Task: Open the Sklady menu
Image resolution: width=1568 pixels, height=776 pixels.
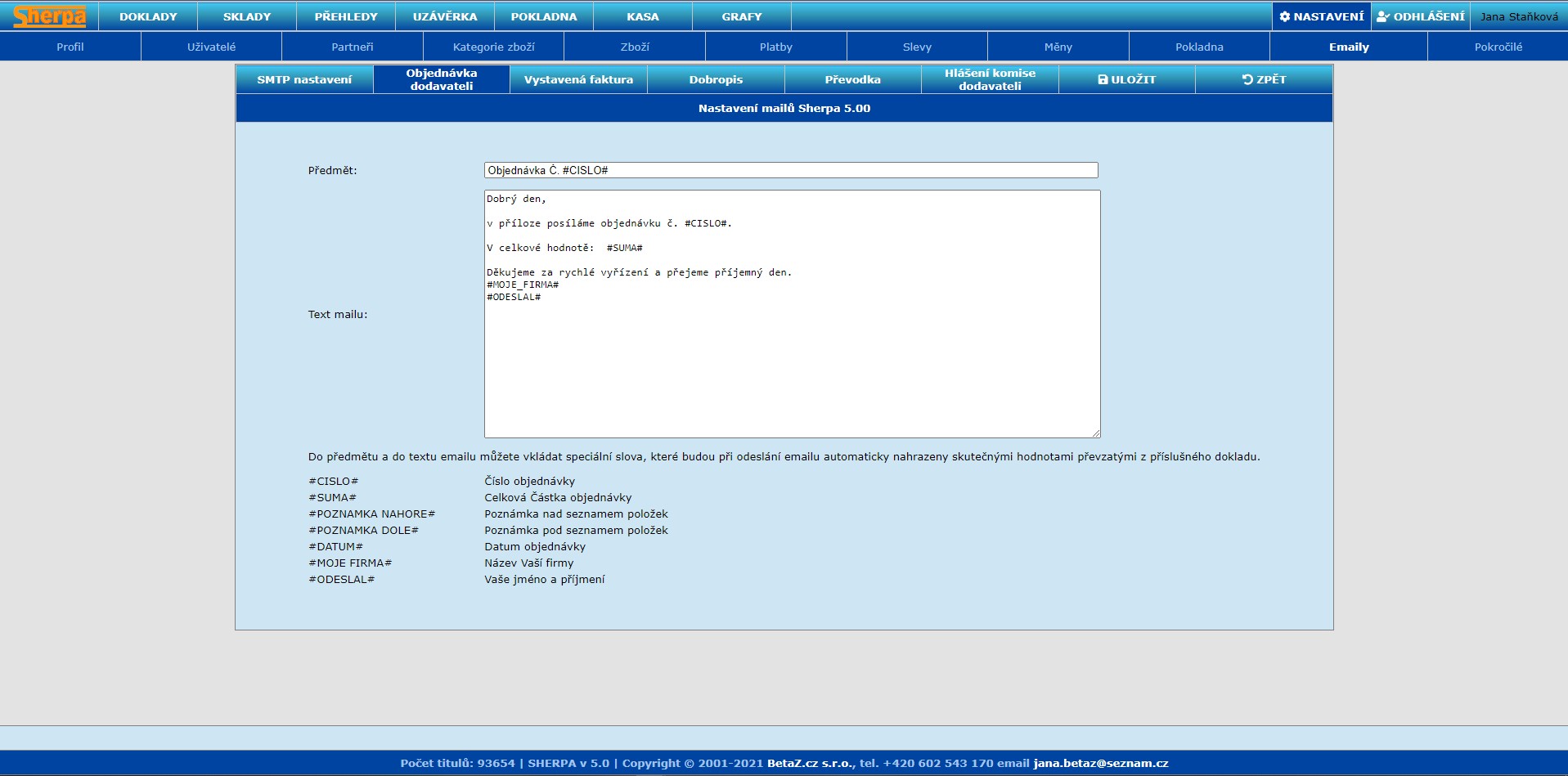Action: click(247, 16)
